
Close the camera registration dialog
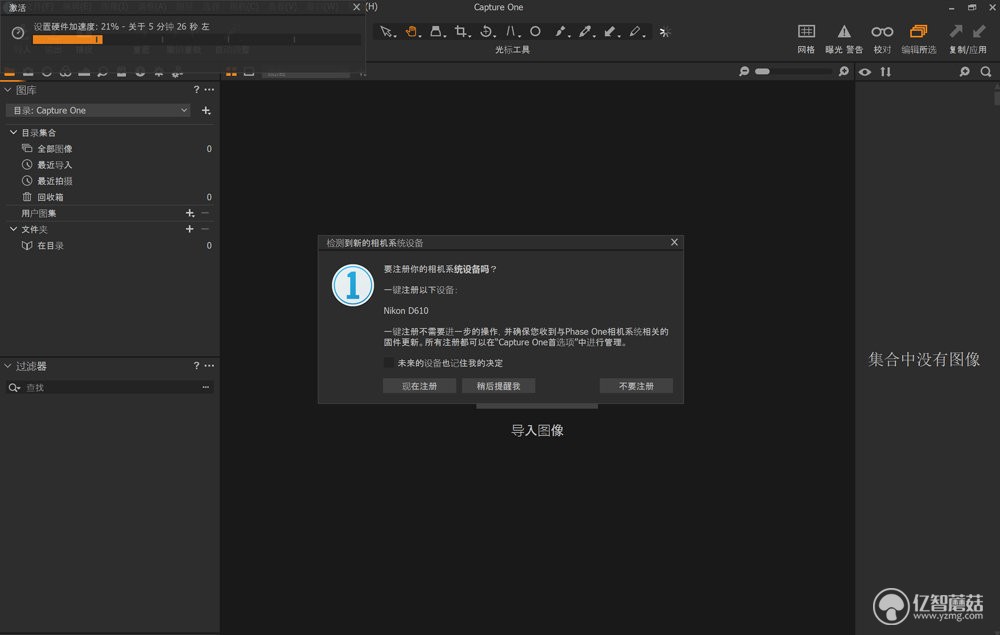pos(674,242)
